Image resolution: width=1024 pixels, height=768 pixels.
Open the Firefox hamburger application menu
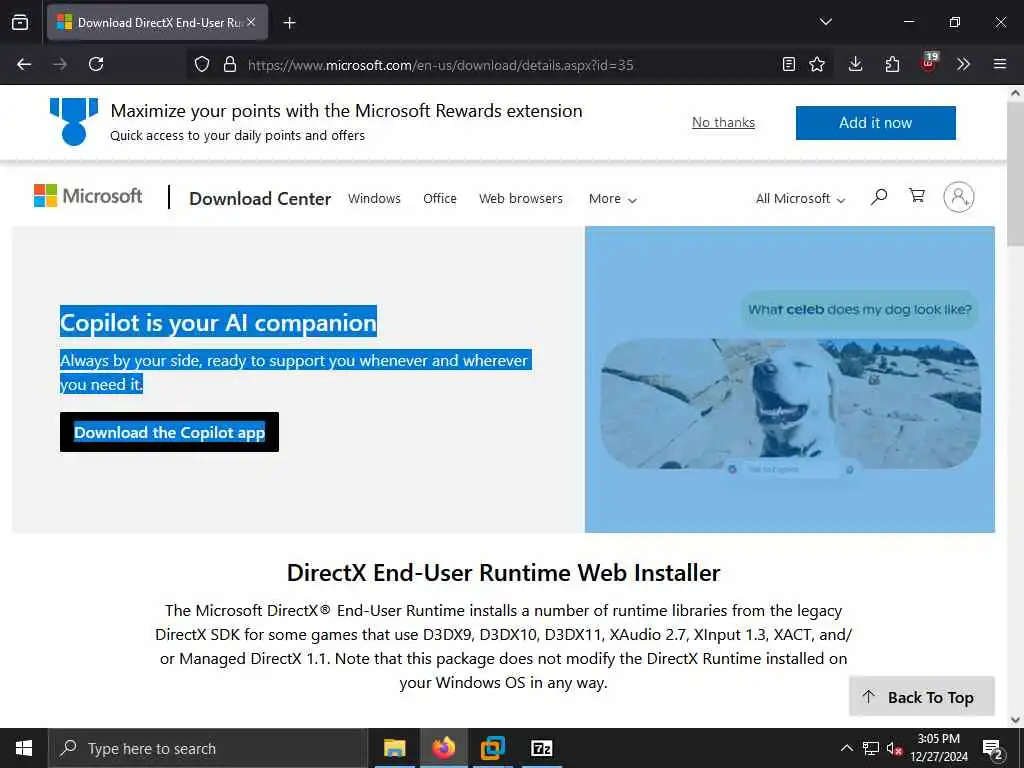1000,64
